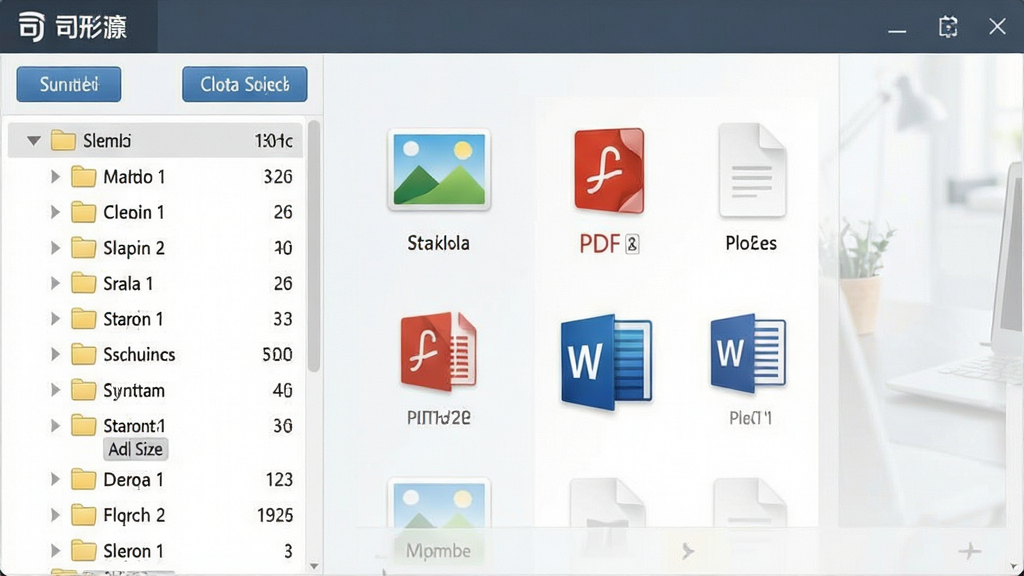Select the Synttam row text
This screenshot has height=576, width=1024.
[x=134, y=391]
